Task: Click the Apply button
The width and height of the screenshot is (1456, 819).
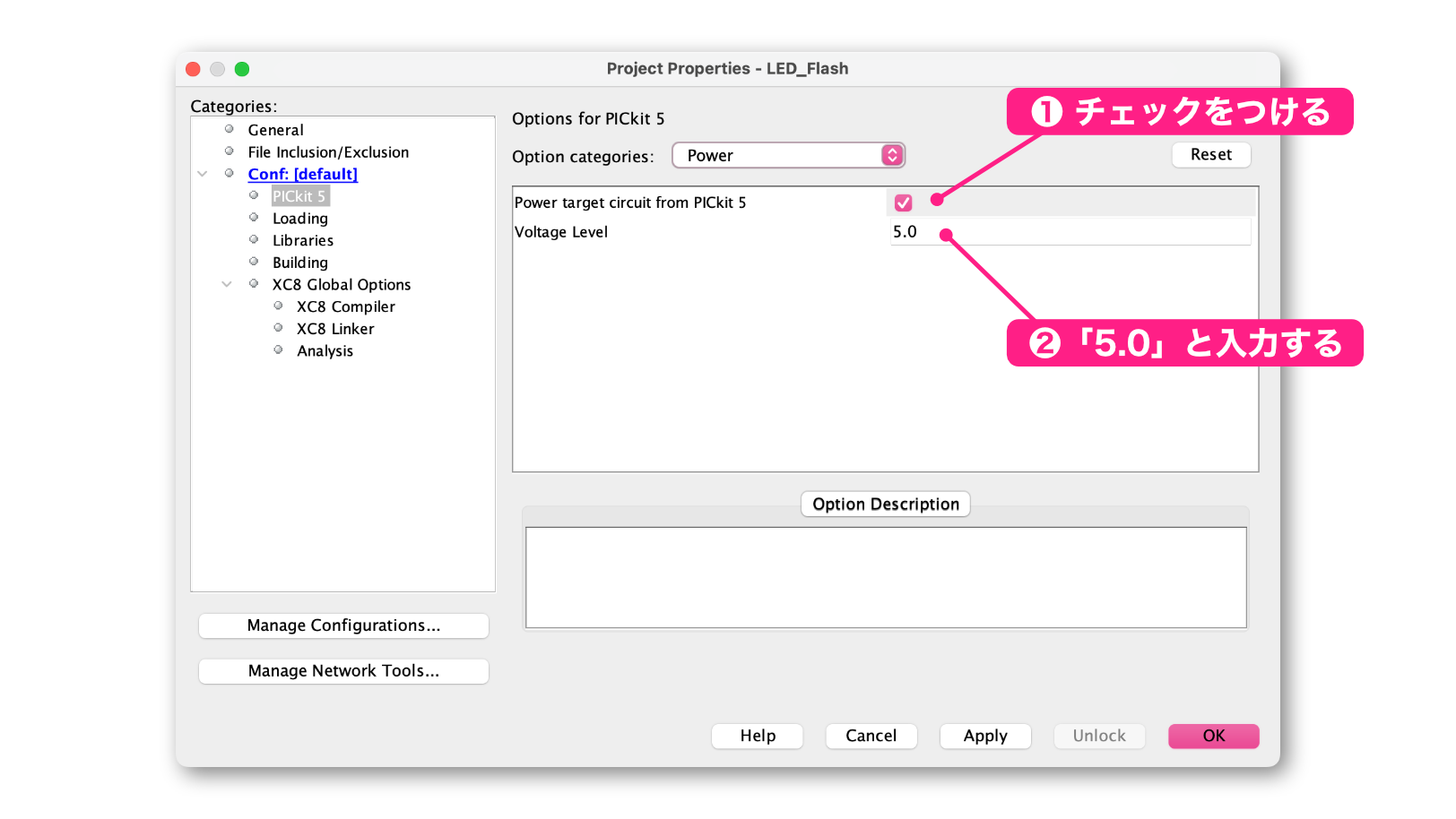Action: (985, 736)
